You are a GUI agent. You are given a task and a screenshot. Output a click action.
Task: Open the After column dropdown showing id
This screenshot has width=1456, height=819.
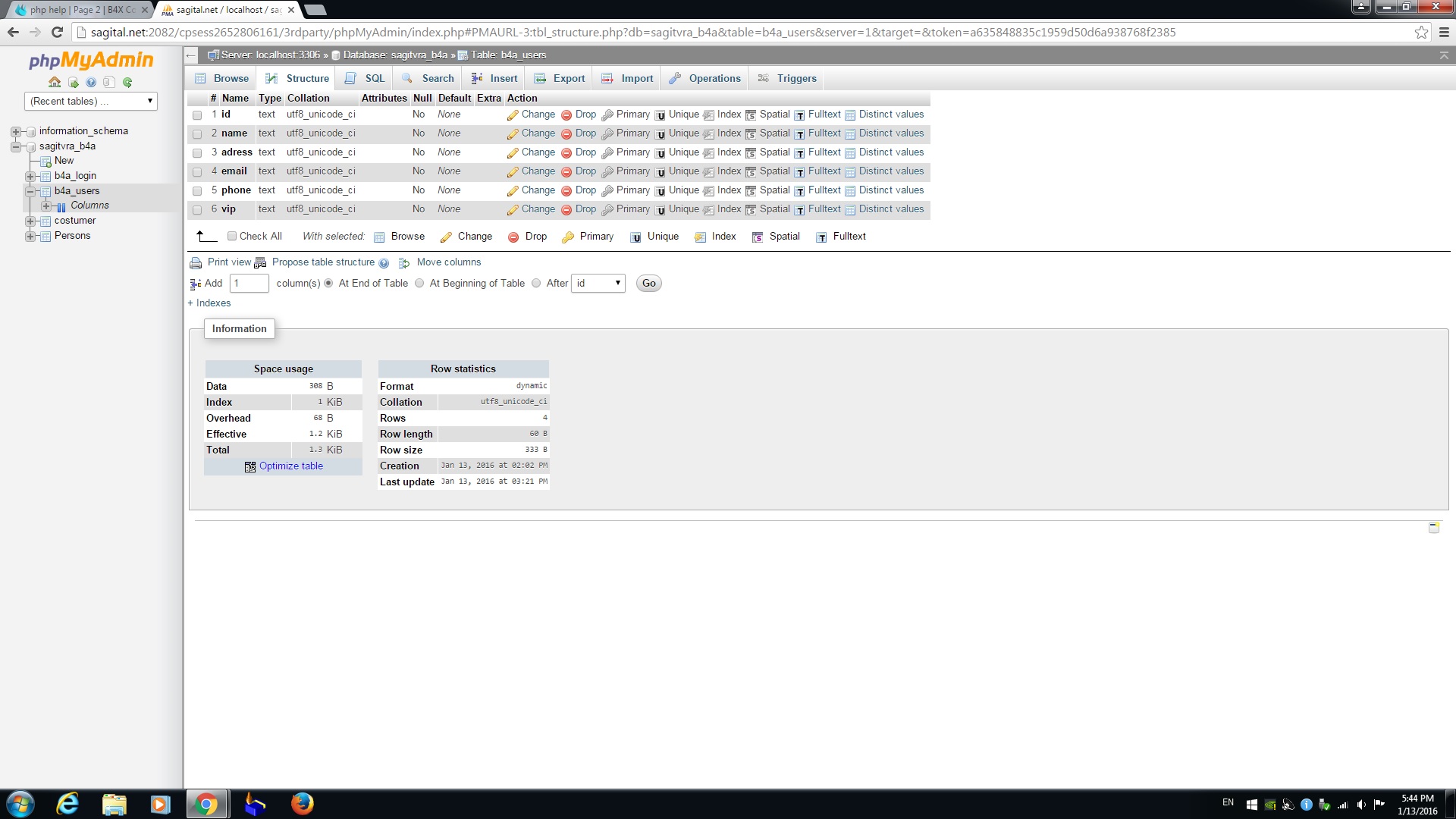pos(598,284)
